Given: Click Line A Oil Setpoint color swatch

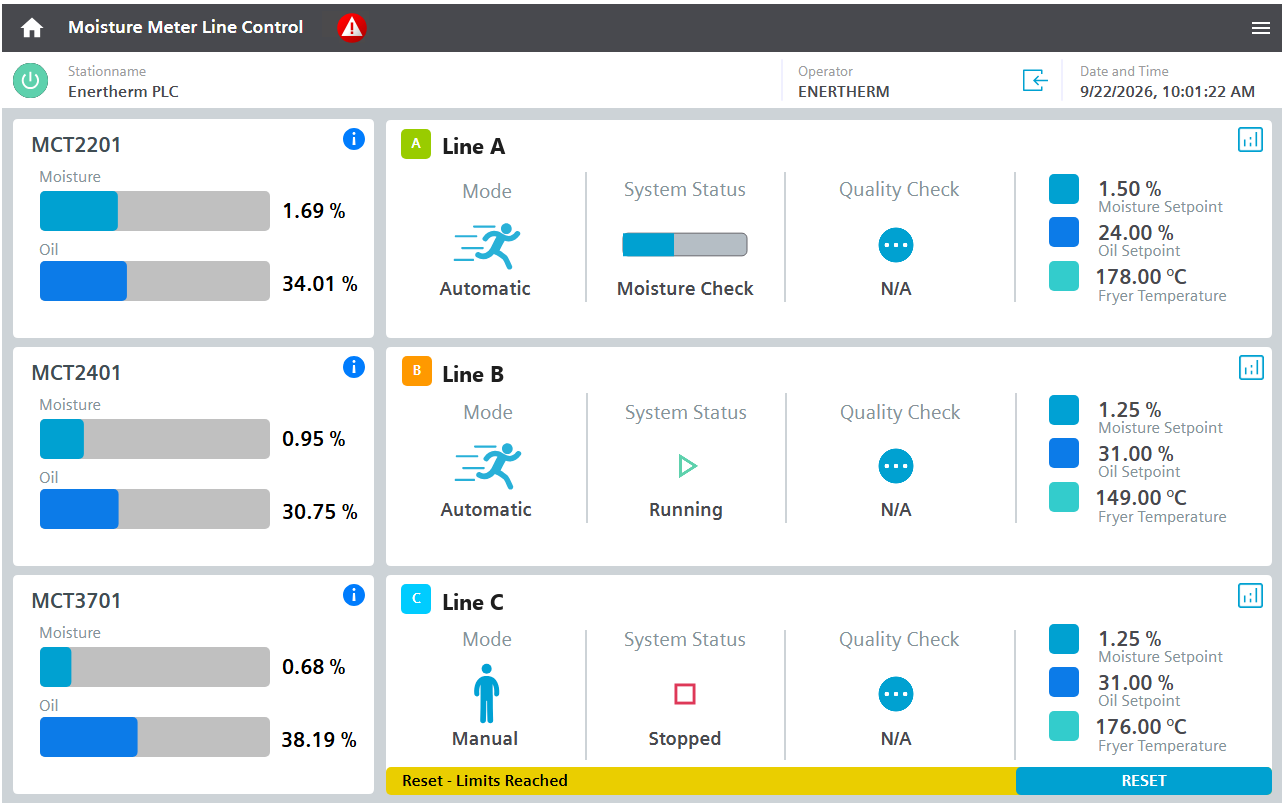Looking at the screenshot, I should click(x=1064, y=232).
